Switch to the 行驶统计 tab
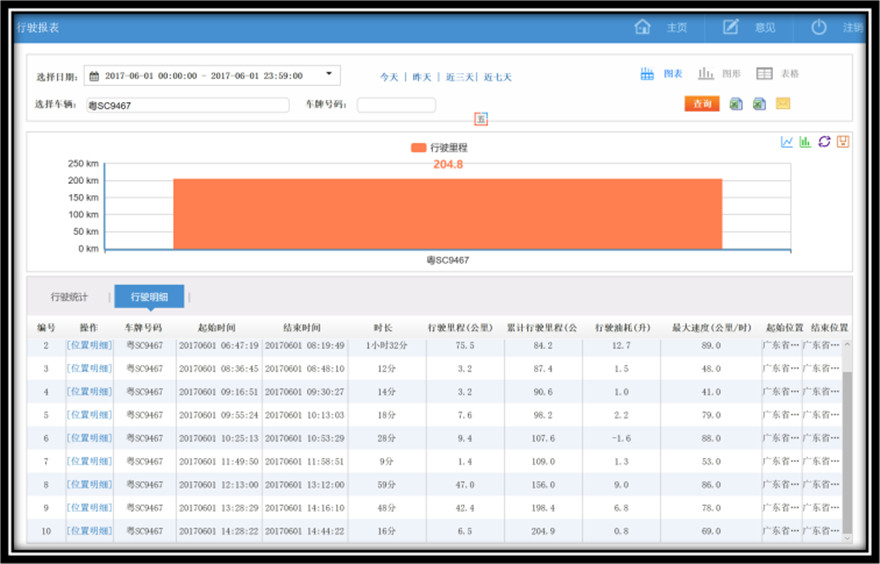Viewport: 880px width, 564px height. click(x=69, y=297)
